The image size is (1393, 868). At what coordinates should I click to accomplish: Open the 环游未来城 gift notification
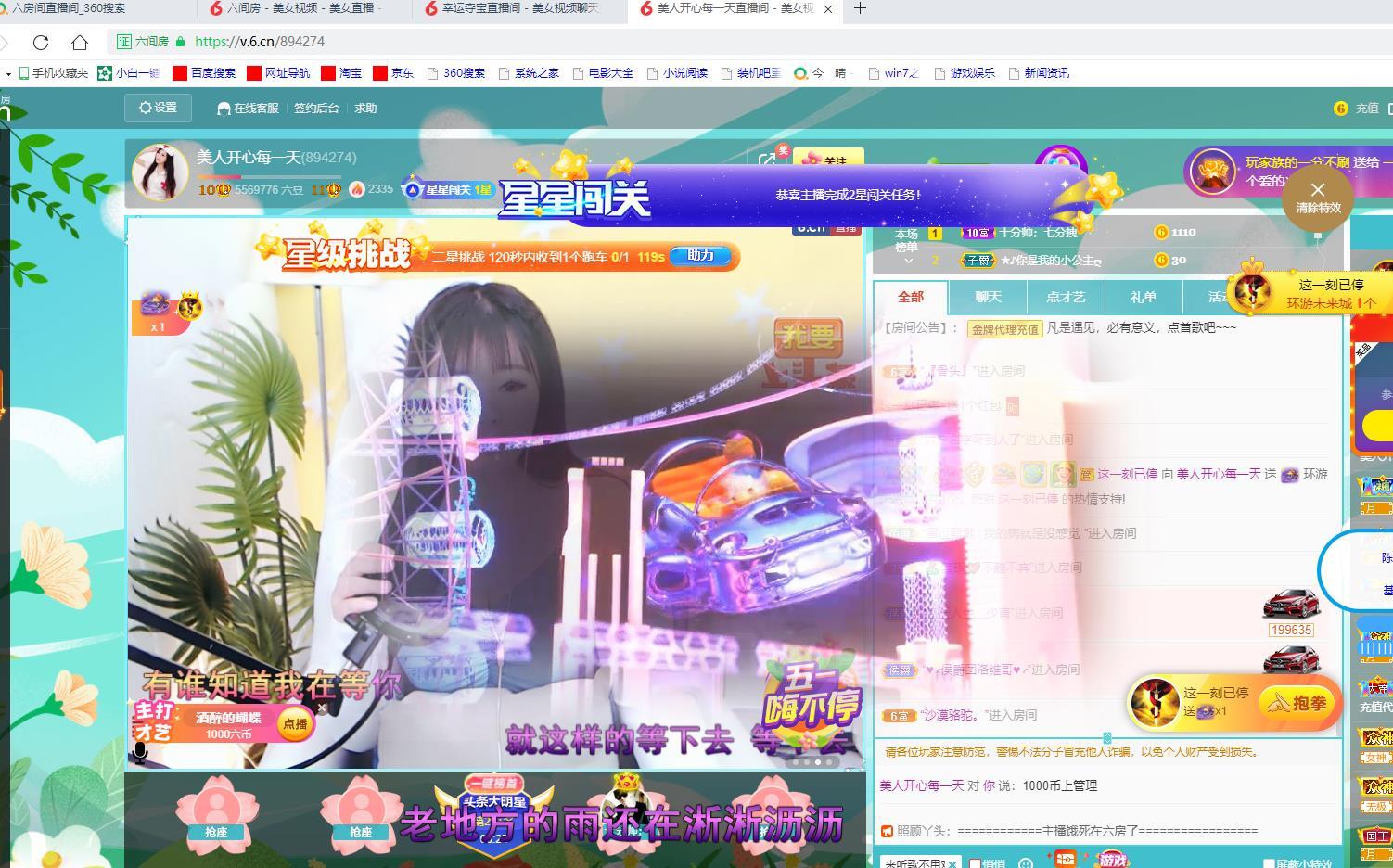[1311, 294]
